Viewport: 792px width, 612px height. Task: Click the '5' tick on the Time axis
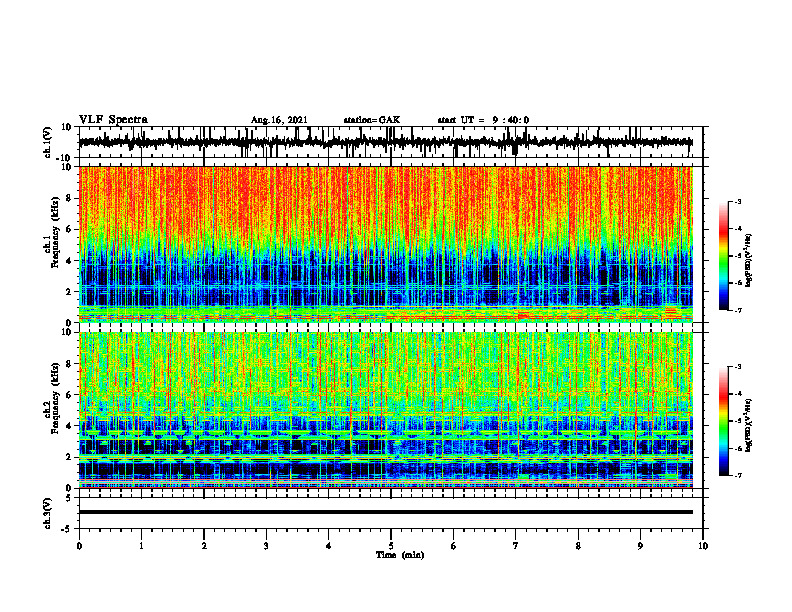pos(391,546)
